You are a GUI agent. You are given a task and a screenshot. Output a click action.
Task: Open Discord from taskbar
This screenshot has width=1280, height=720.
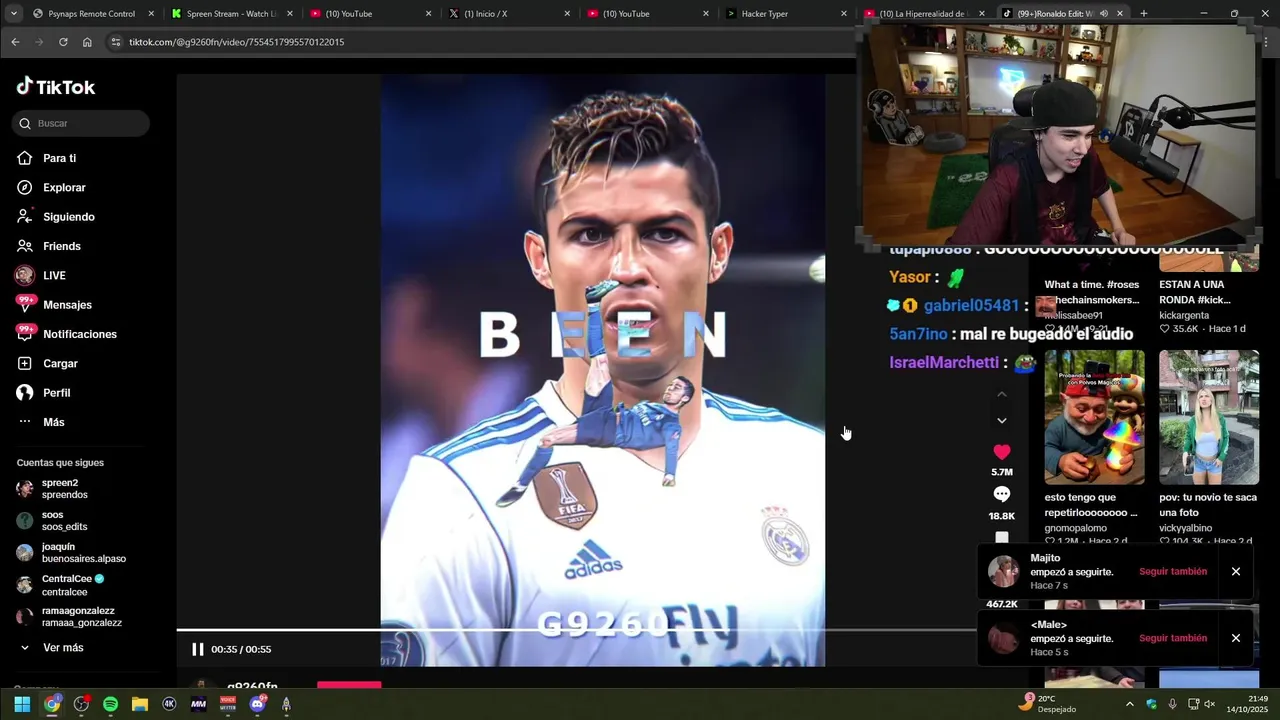(x=257, y=704)
